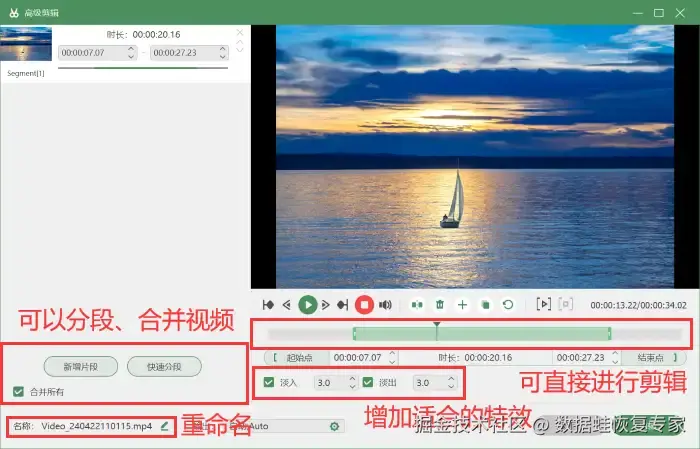Decrease Segment[1] end time in list
This screenshot has height=449, width=700.
click(223, 56)
